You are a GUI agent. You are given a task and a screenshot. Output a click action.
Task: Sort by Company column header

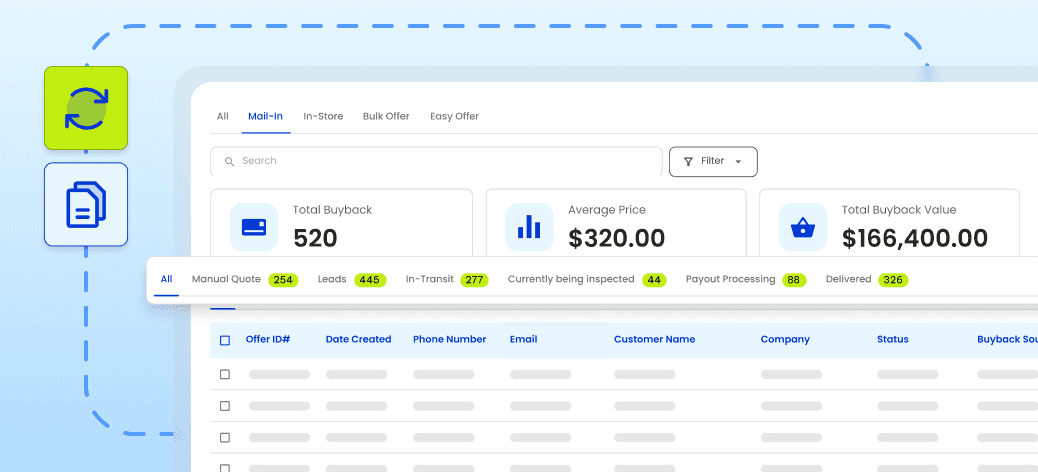pyautogui.click(x=785, y=339)
